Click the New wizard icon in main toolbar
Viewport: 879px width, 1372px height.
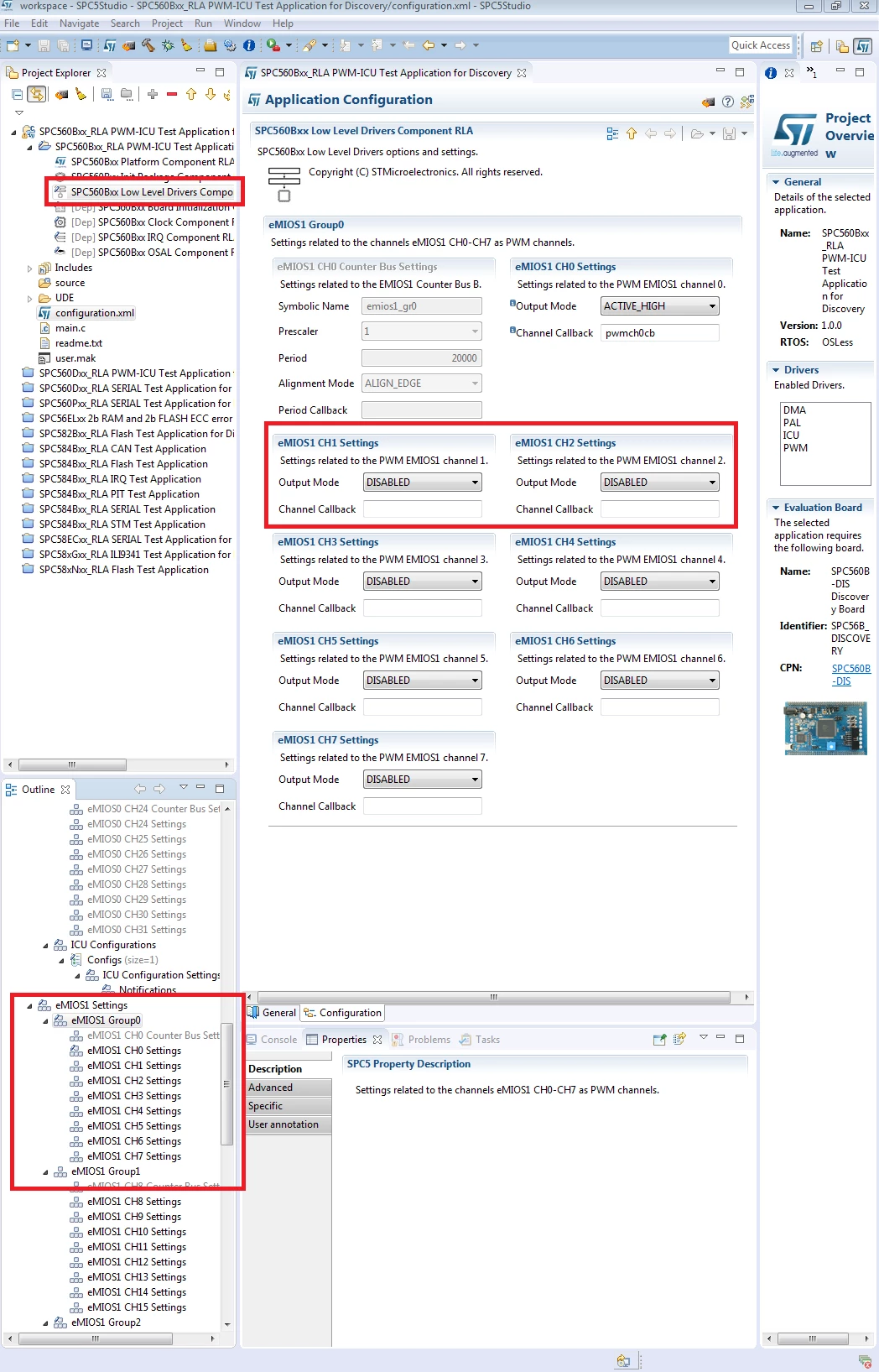coord(13,45)
